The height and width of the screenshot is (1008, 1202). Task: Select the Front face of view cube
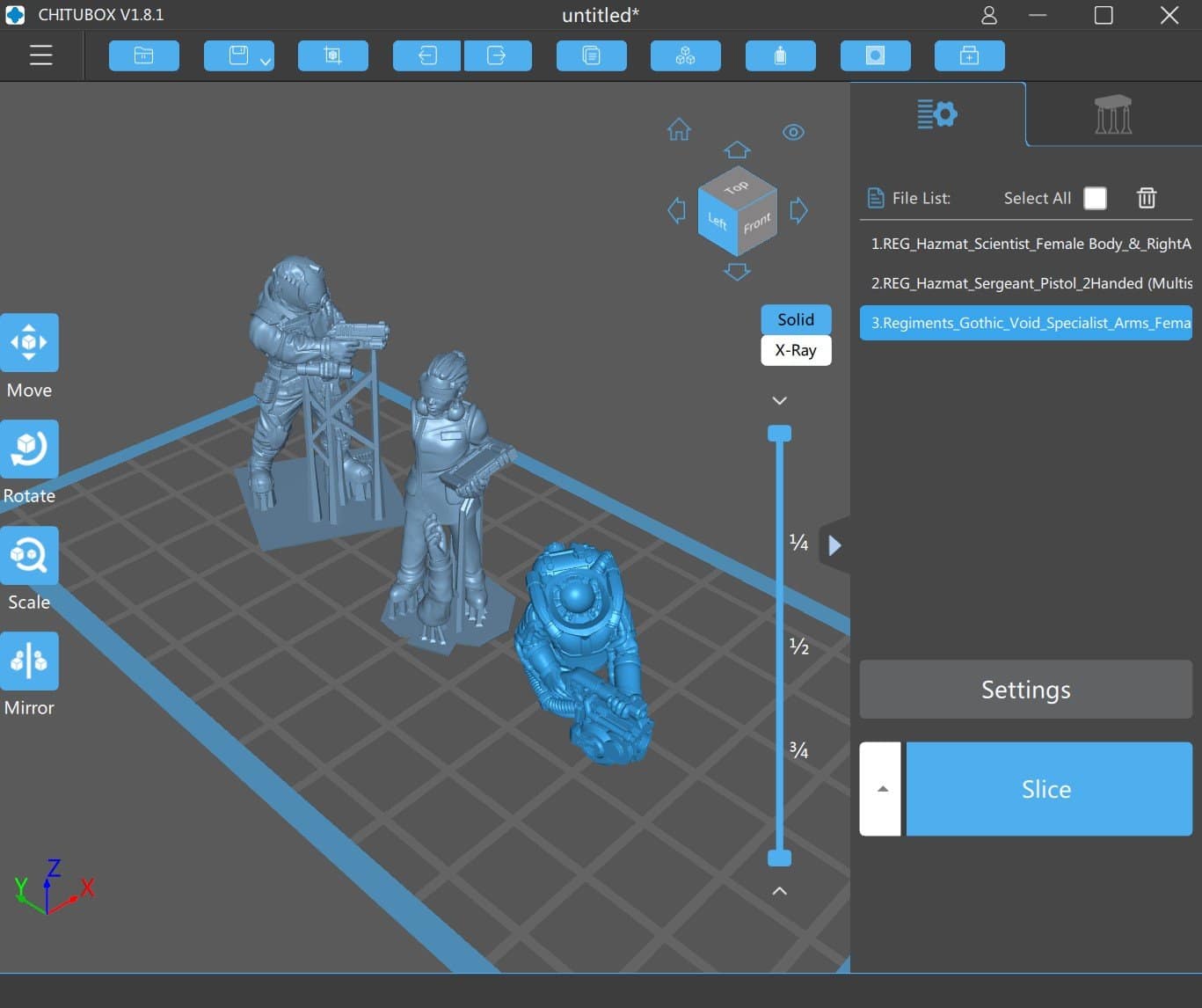pyautogui.click(x=757, y=223)
